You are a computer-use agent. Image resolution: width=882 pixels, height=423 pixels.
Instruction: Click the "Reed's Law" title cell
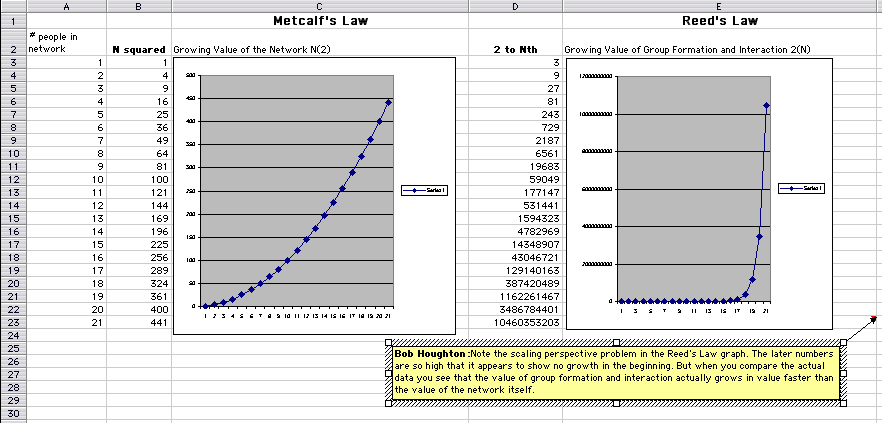(x=721, y=21)
